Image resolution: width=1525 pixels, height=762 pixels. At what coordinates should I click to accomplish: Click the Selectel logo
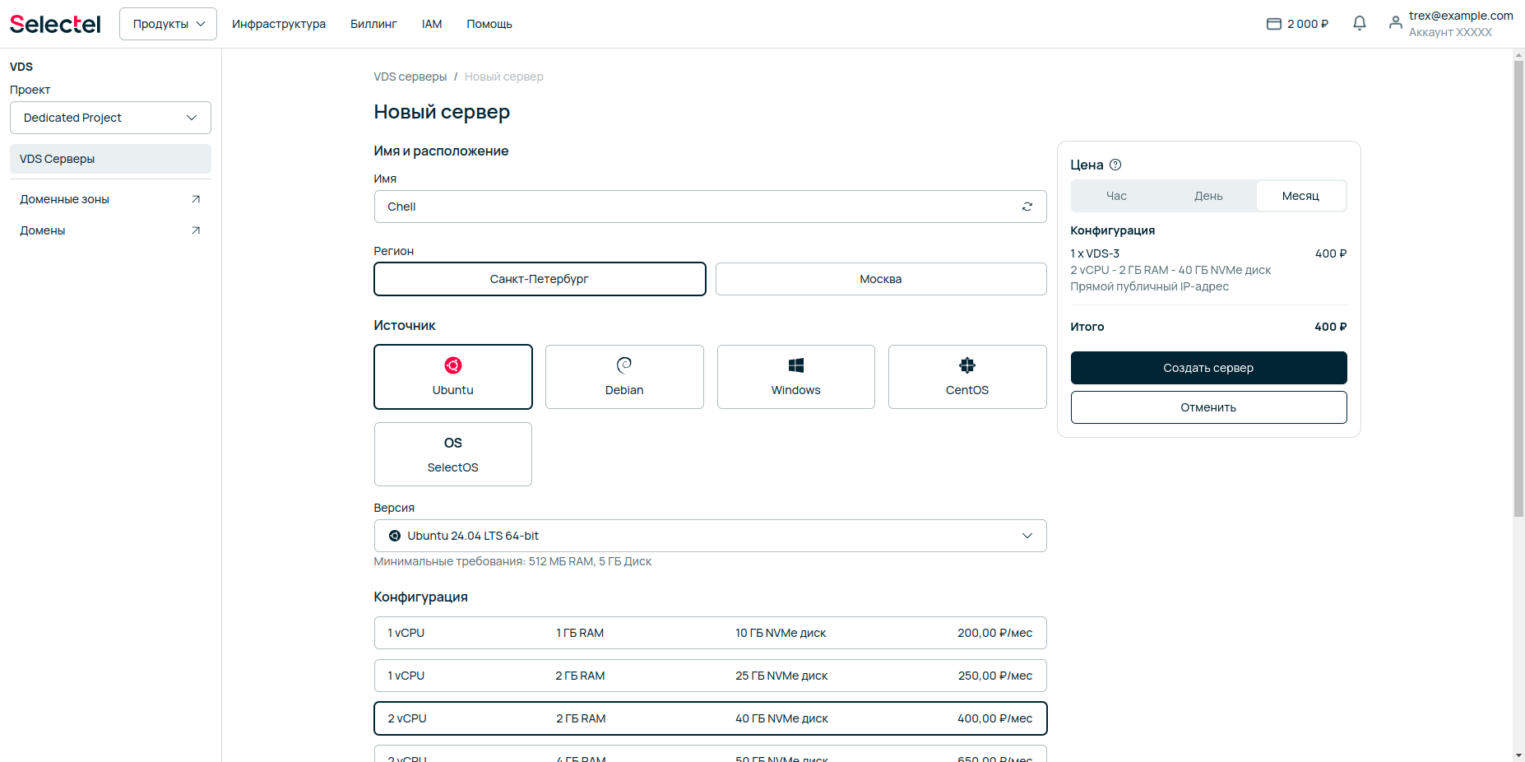[x=55, y=24]
